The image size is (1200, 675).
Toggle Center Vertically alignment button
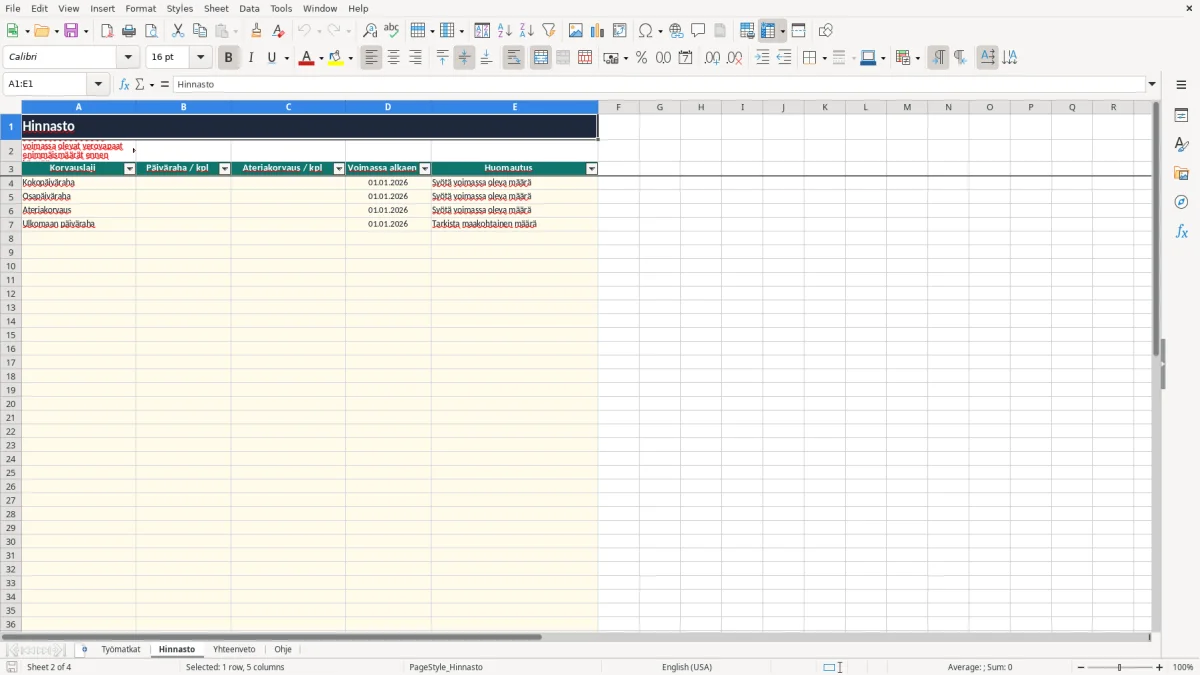pos(464,58)
